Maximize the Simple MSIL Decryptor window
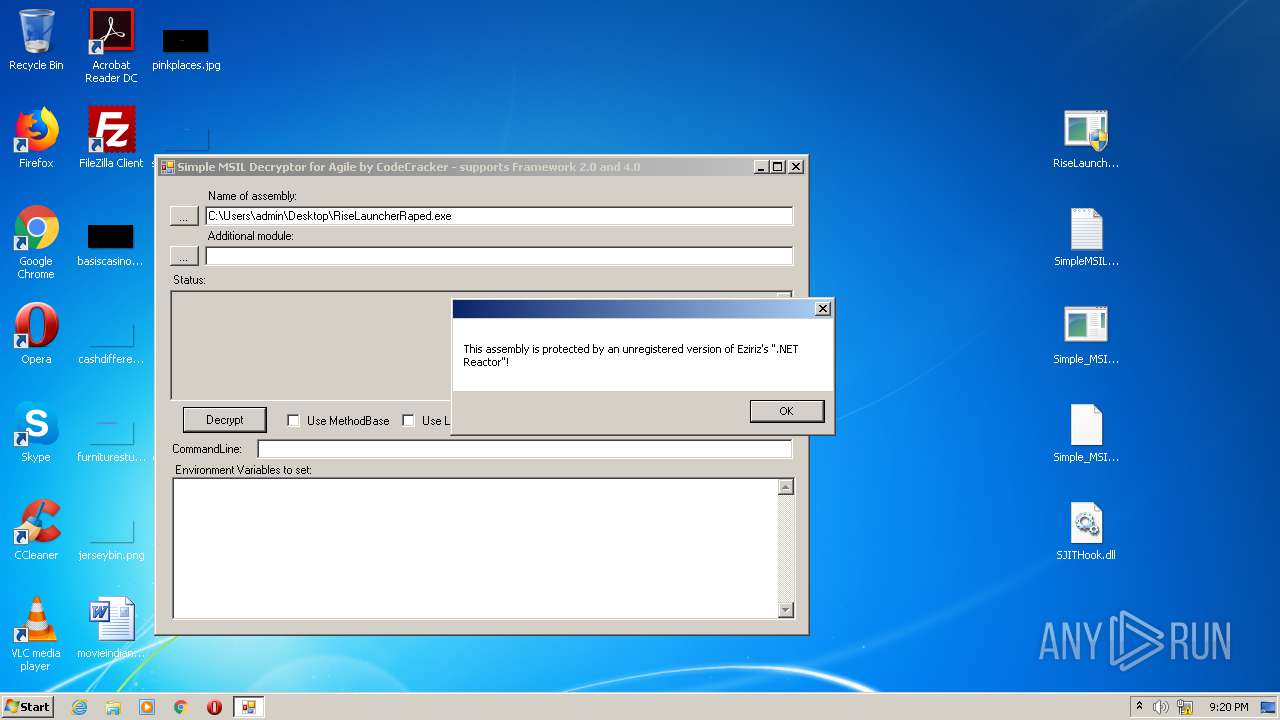The width and height of the screenshot is (1280, 720). coord(778,167)
